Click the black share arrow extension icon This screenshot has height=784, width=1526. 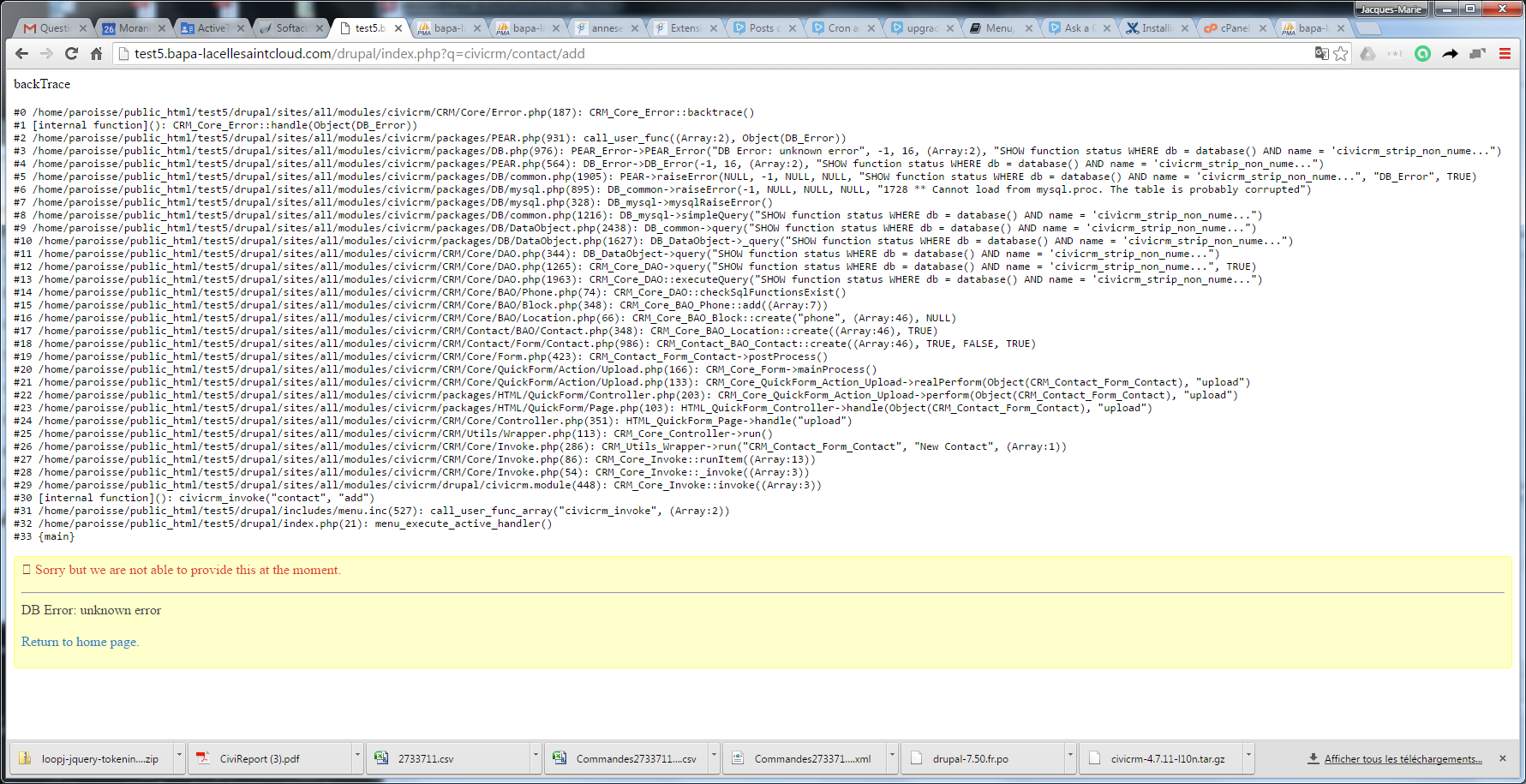pos(1450,53)
